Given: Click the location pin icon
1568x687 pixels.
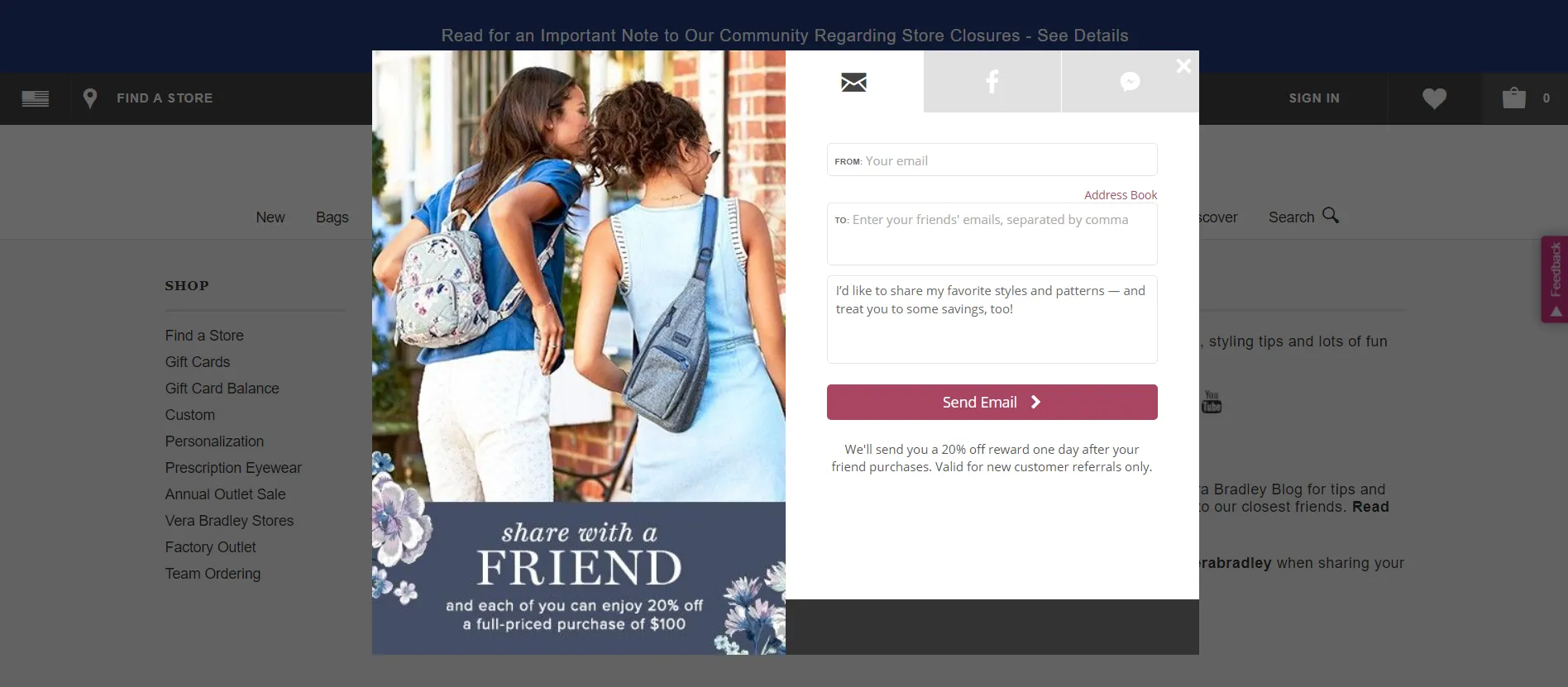Looking at the screenshot, I should coord(90,98).
